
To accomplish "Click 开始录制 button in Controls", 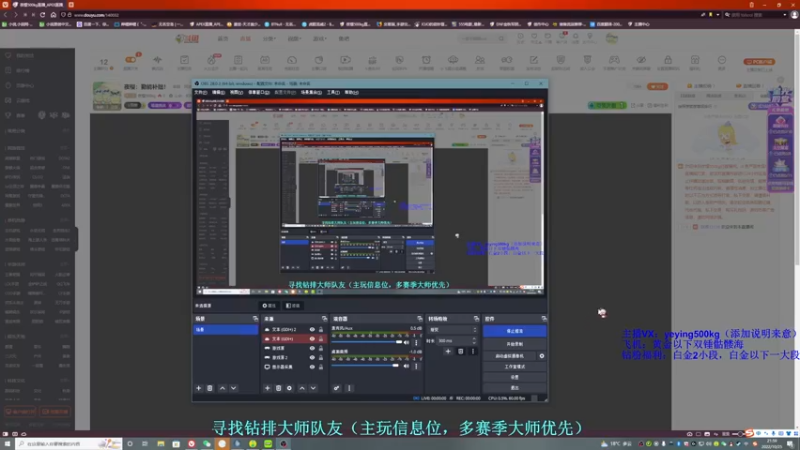I will tap(514, 344).
